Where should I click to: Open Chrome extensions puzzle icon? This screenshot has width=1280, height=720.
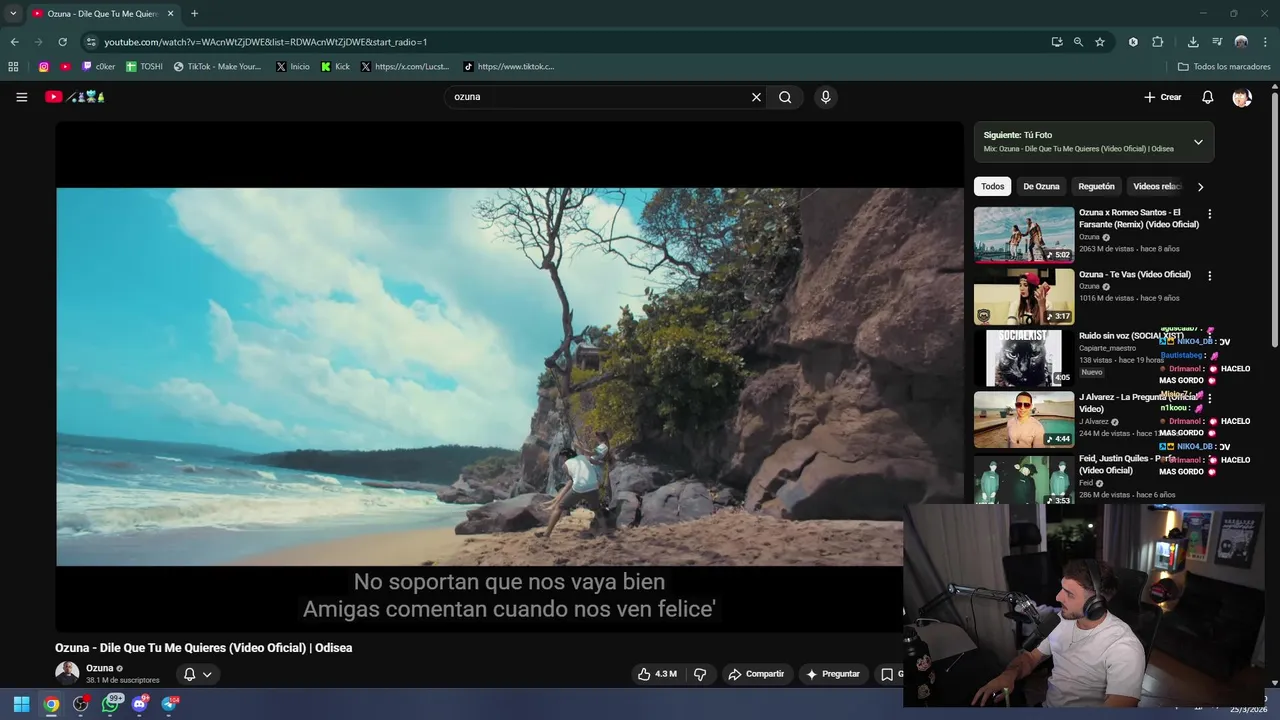click(x=1158, y=42)
